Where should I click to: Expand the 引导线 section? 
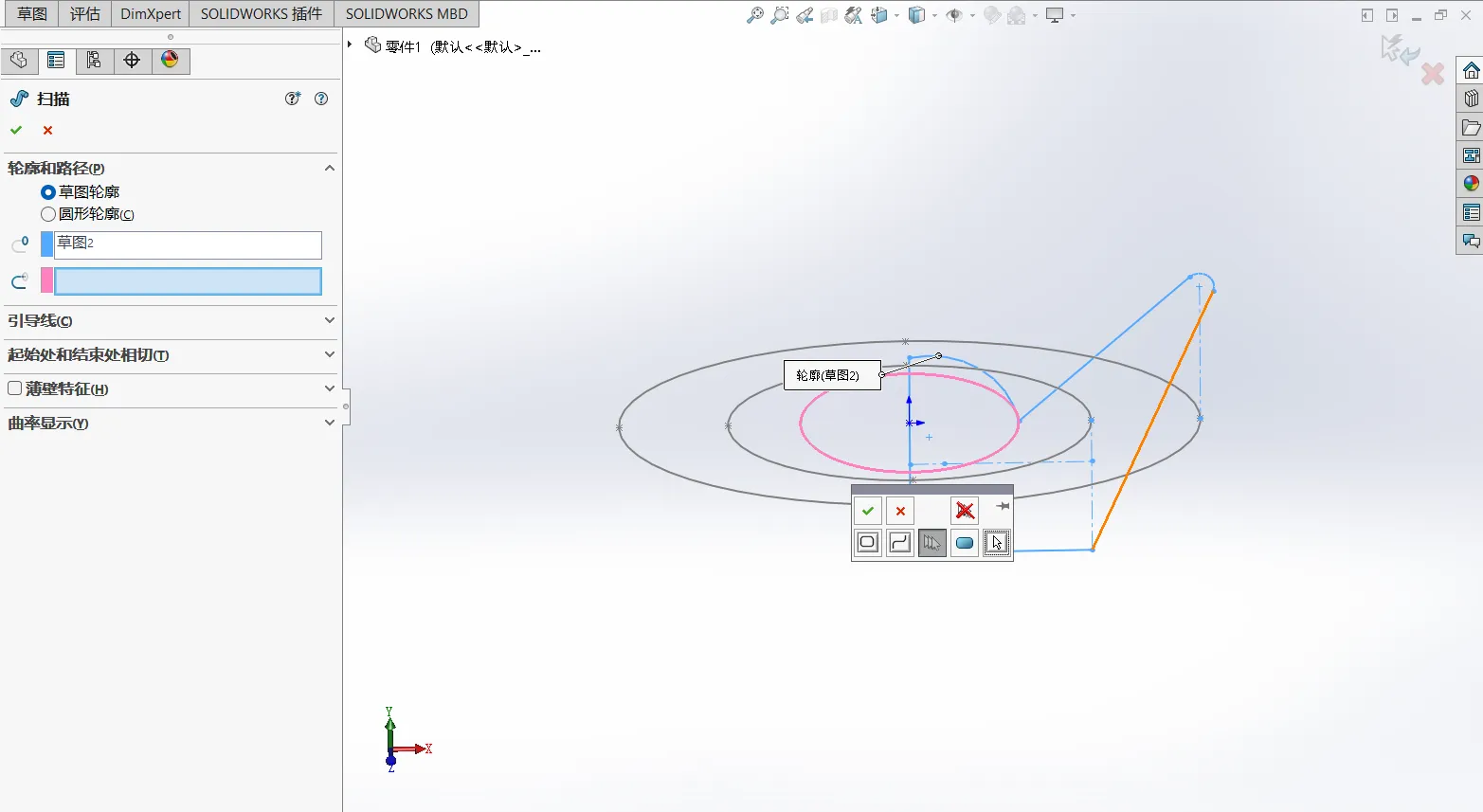329,320
